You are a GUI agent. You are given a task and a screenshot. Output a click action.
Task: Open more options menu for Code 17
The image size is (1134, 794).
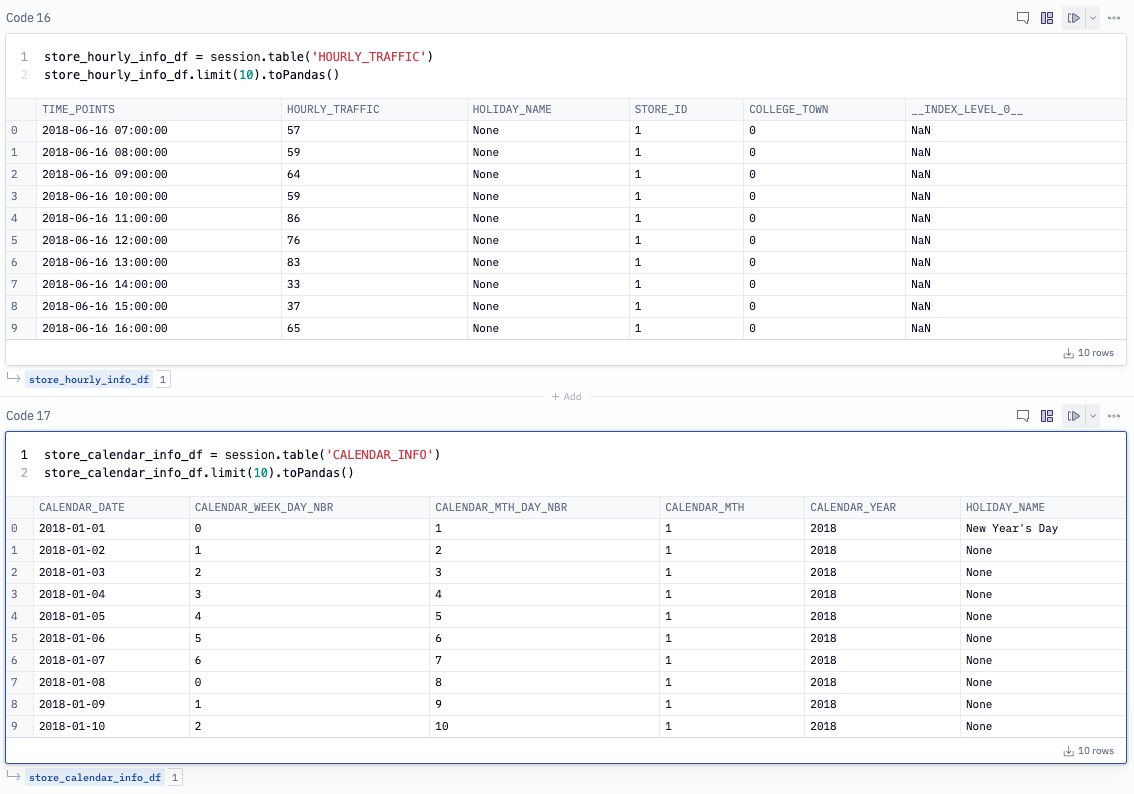pos(1114,416)
